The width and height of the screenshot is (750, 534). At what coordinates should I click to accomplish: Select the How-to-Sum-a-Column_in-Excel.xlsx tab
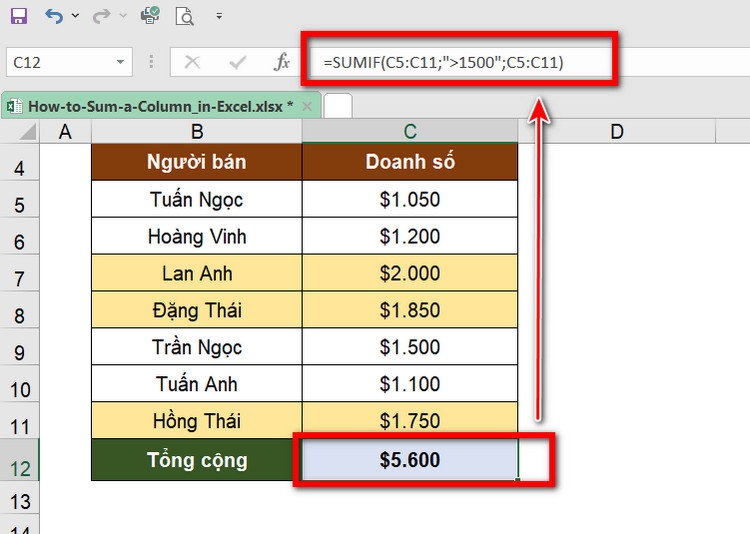[160, 106]
